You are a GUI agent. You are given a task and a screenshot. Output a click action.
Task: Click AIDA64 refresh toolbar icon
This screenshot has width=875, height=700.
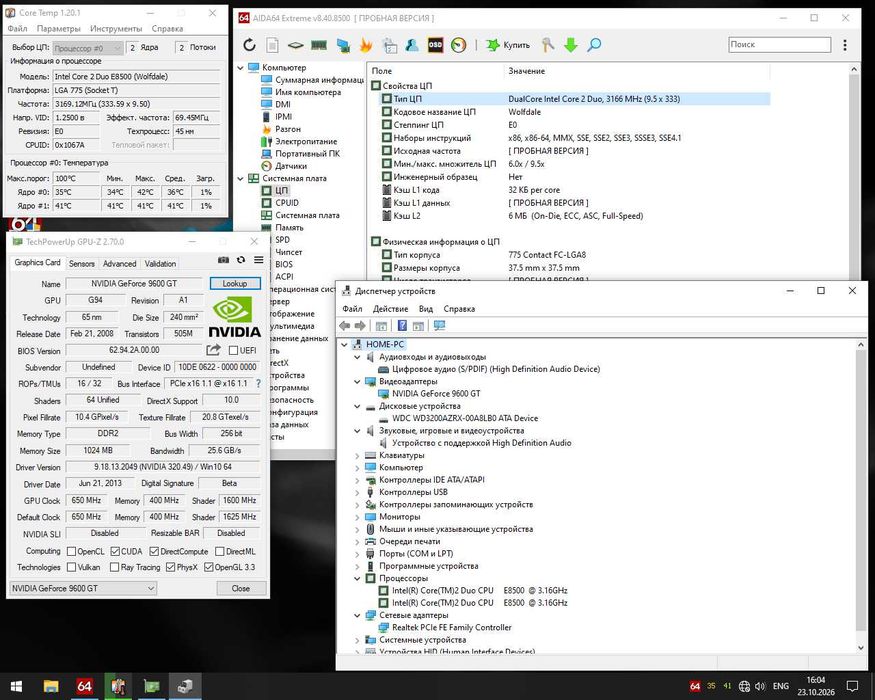point(249,45)
